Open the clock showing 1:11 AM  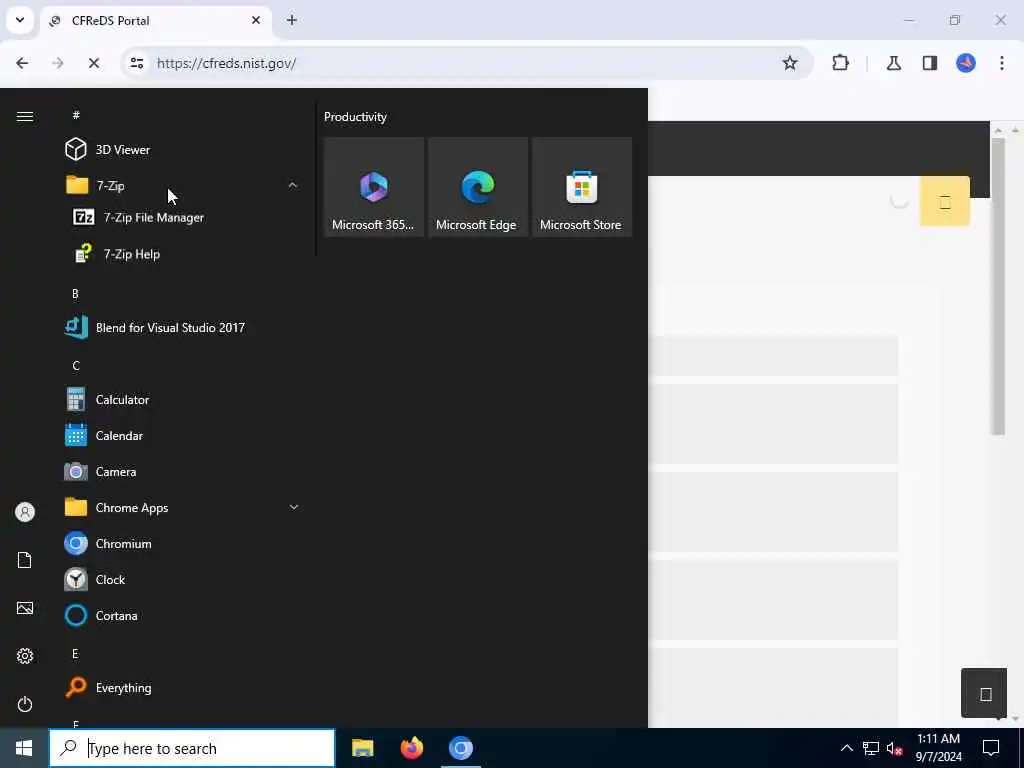tap(938, 748)
